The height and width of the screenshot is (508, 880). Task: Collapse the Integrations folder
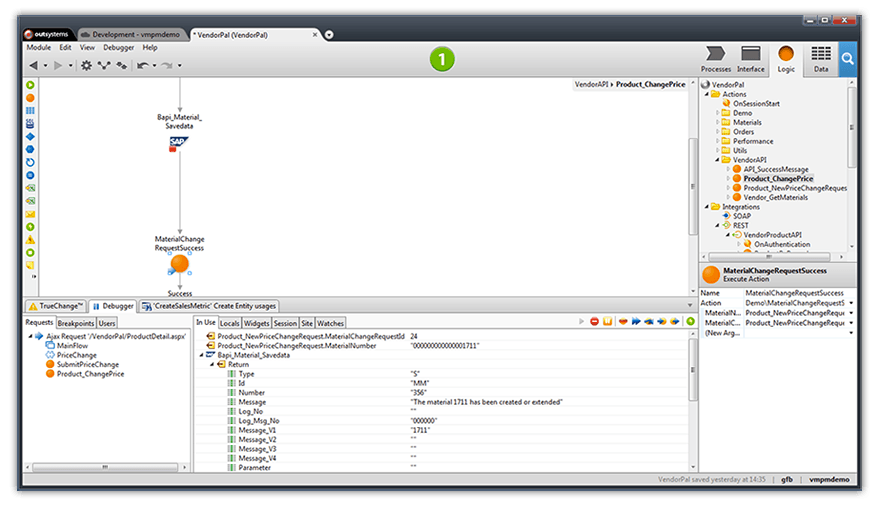(707, 207)
